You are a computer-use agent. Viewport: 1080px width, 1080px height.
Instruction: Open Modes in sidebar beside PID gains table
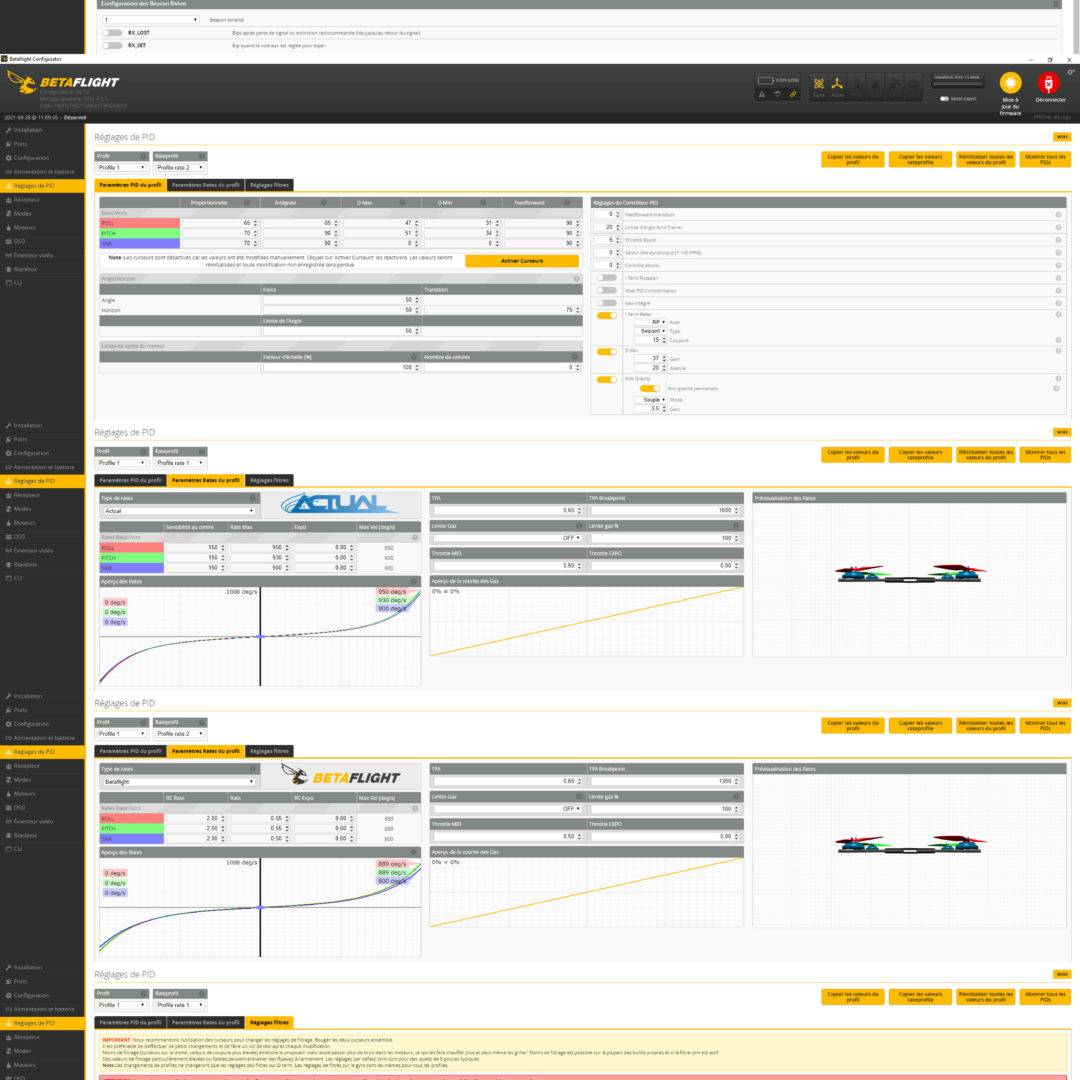click(x=42, y=214)
